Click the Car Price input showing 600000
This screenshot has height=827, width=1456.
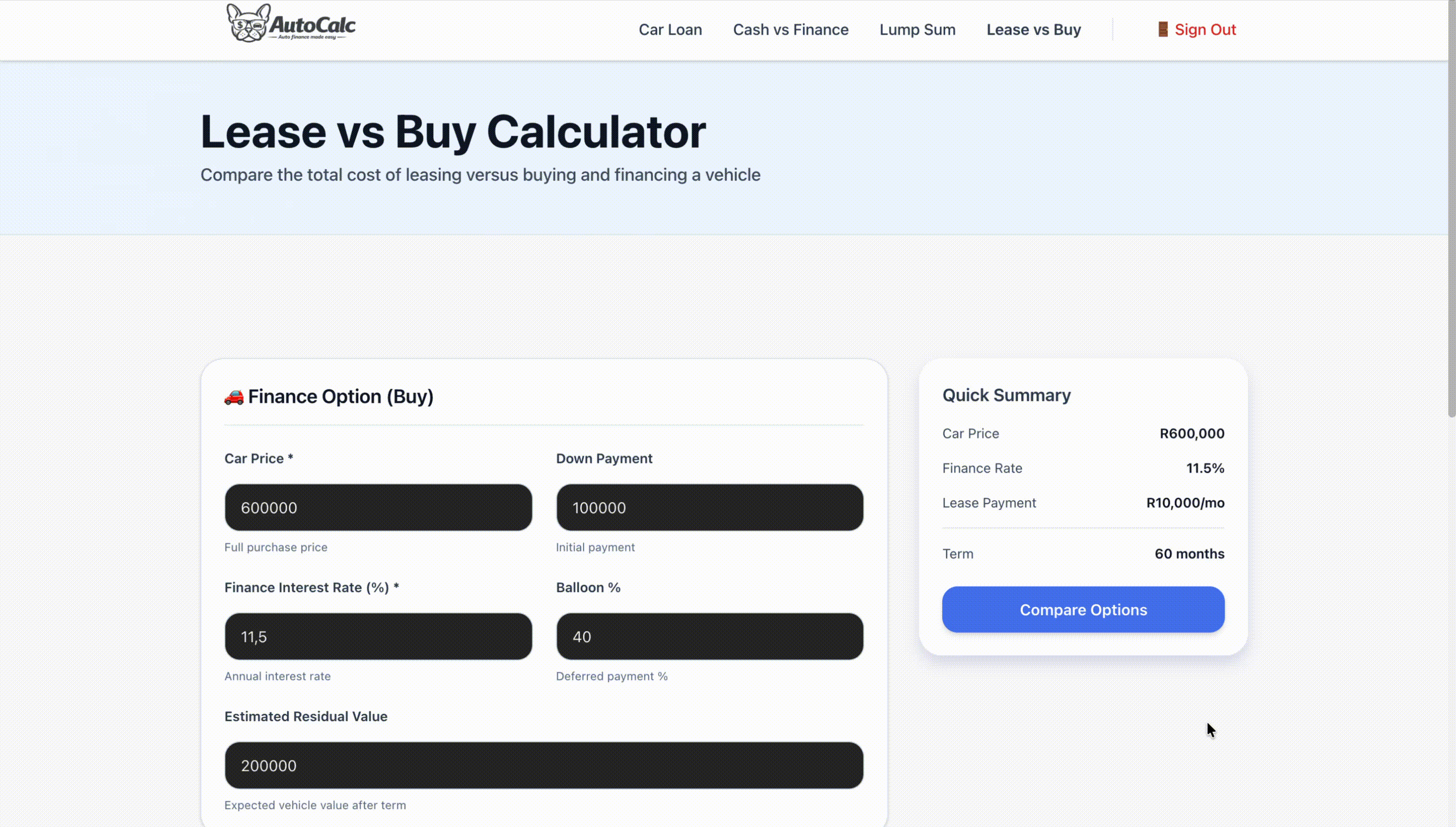(x=378, y=507)
